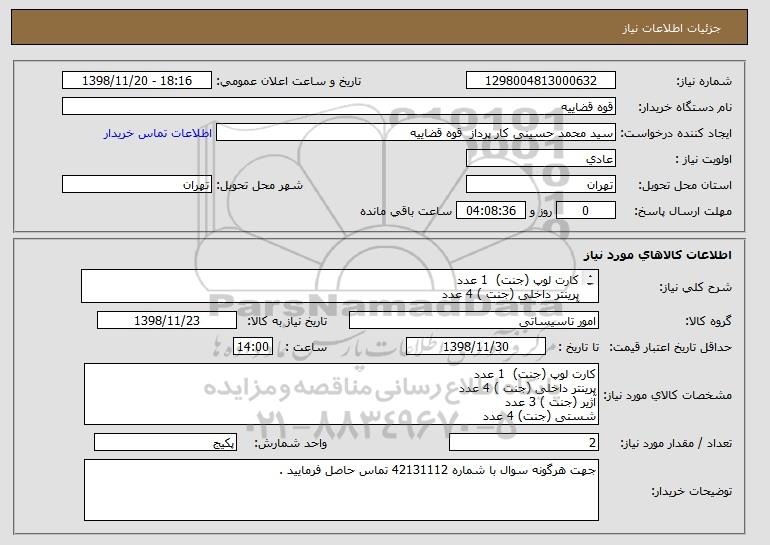Click the label اولویت نیاز
The width and height of the screenshot is (770, 545).
[703, 159]
